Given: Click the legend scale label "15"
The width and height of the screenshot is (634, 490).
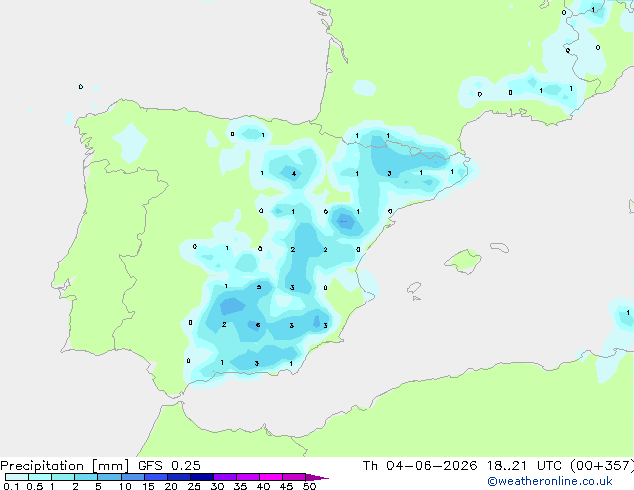Looking at the screenshot, I should pos(148,486).
